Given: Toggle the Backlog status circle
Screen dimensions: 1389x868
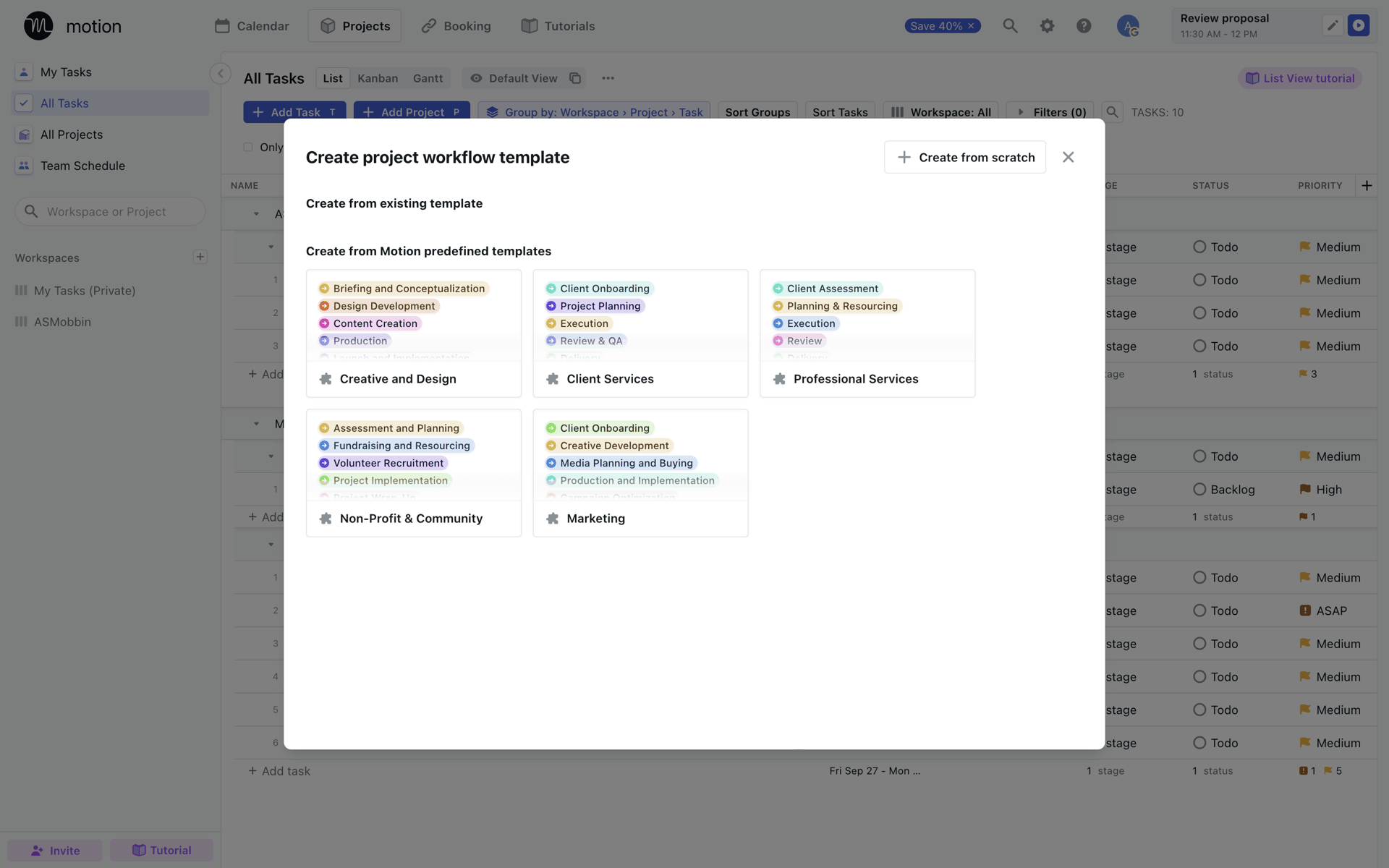Looking at the screenshot, I should click(x=1199, y=489).
